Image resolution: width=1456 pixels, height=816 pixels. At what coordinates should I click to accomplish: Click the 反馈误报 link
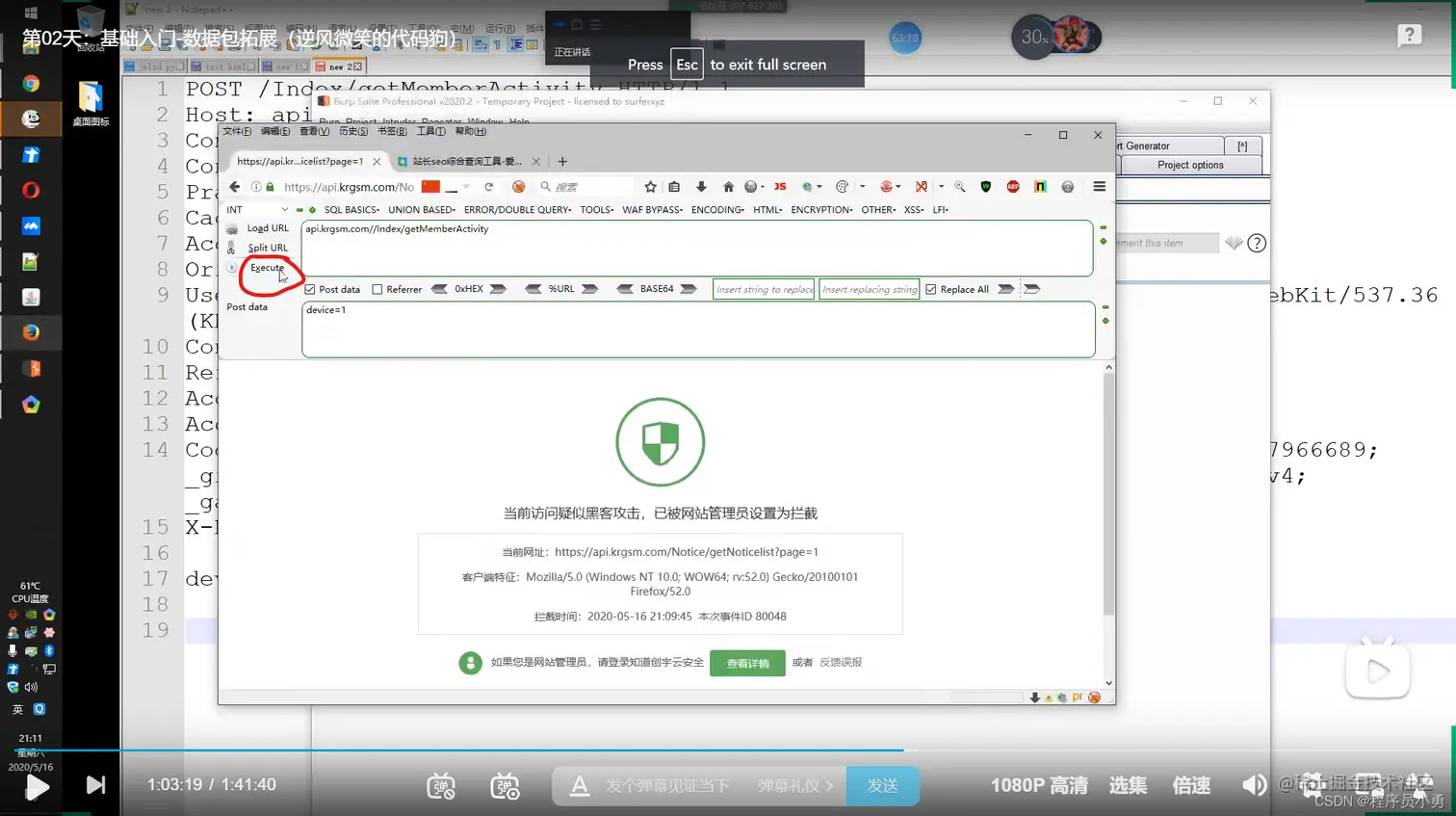coord(841,662)
